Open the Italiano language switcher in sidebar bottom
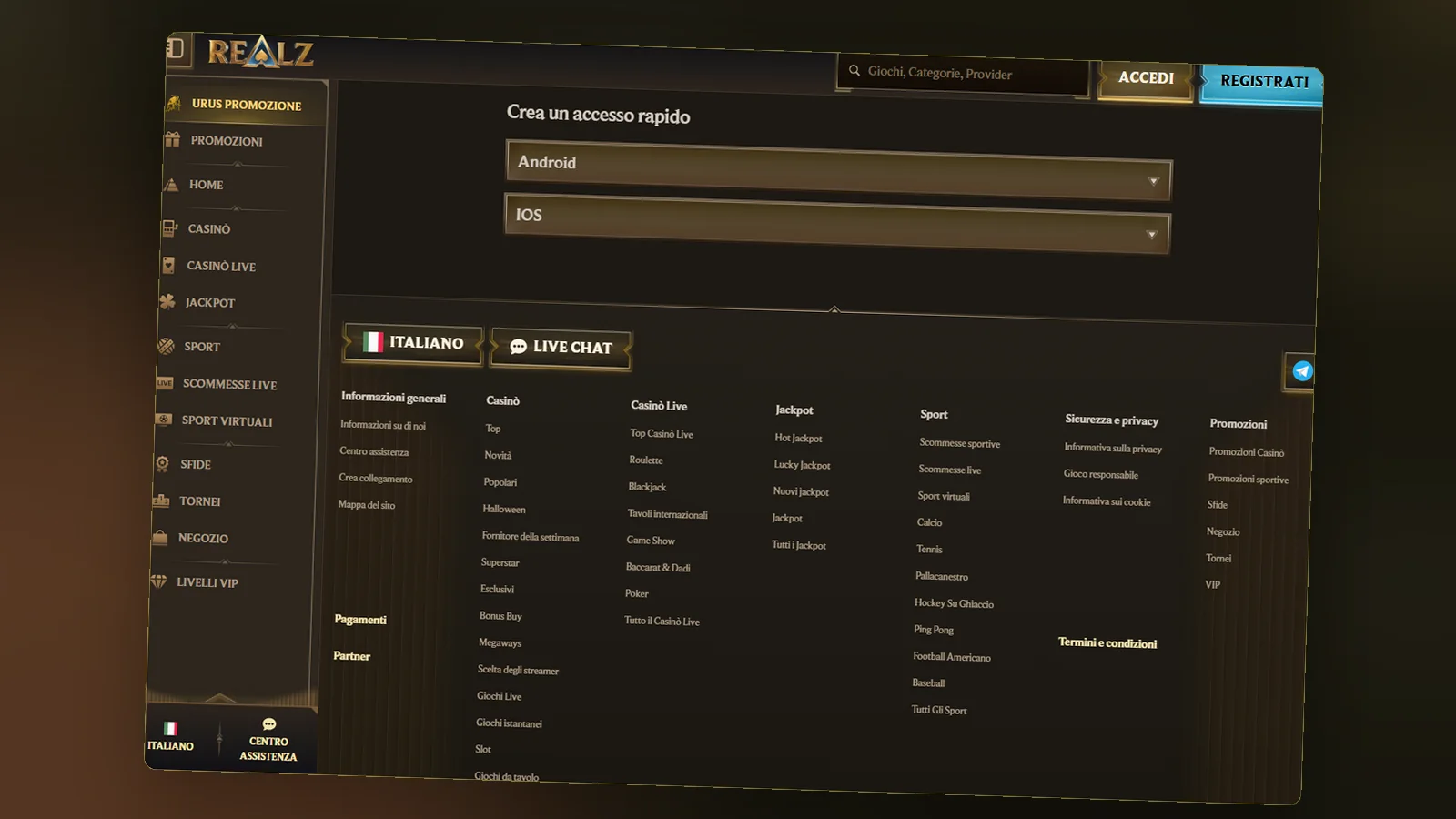 170,736
